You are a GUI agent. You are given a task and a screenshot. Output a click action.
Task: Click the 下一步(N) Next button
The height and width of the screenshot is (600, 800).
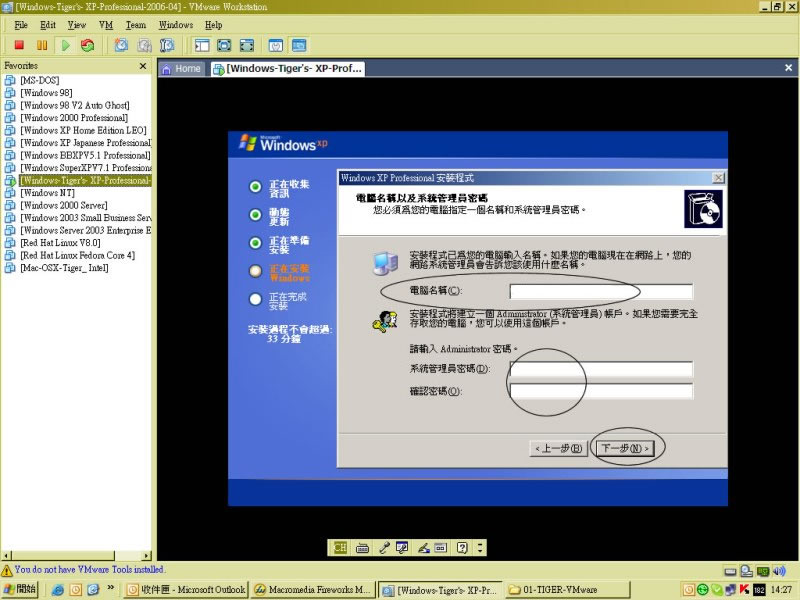pyautogui.click(x=624, y=448)
